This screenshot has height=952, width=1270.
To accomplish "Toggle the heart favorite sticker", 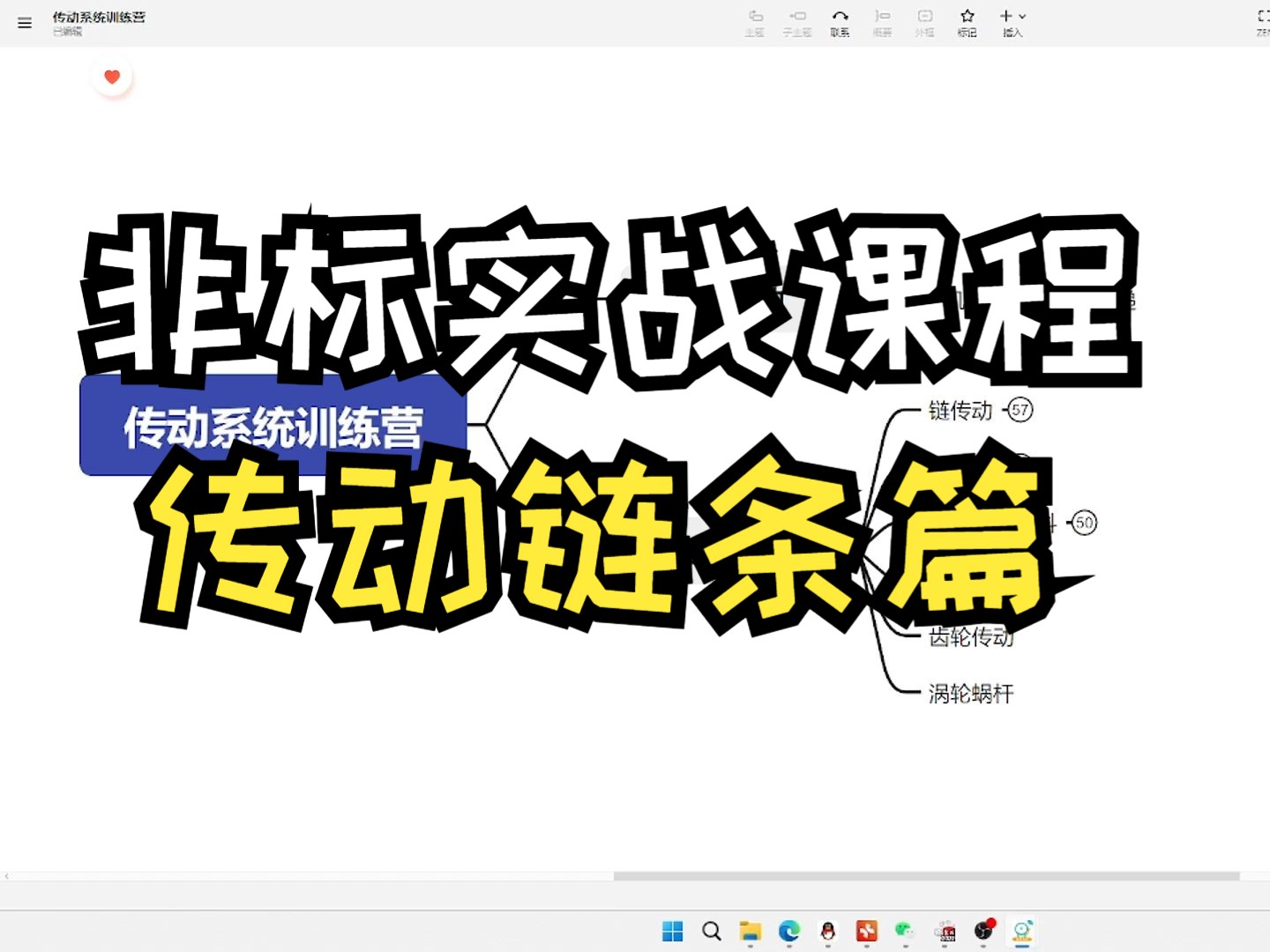I will pos(112,77).
